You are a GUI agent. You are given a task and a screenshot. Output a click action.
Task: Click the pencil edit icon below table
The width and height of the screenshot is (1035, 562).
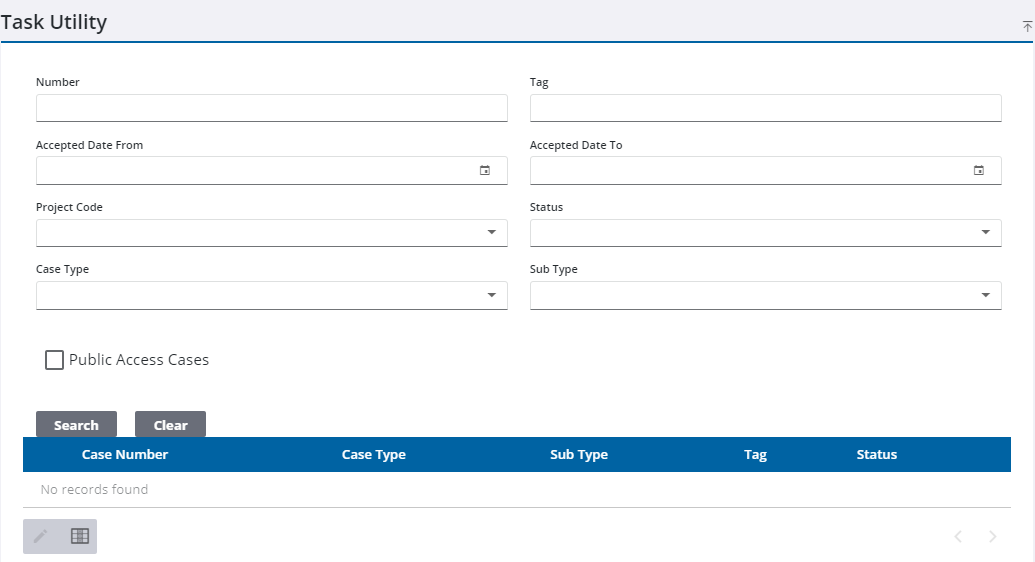(x=41, y=536)
